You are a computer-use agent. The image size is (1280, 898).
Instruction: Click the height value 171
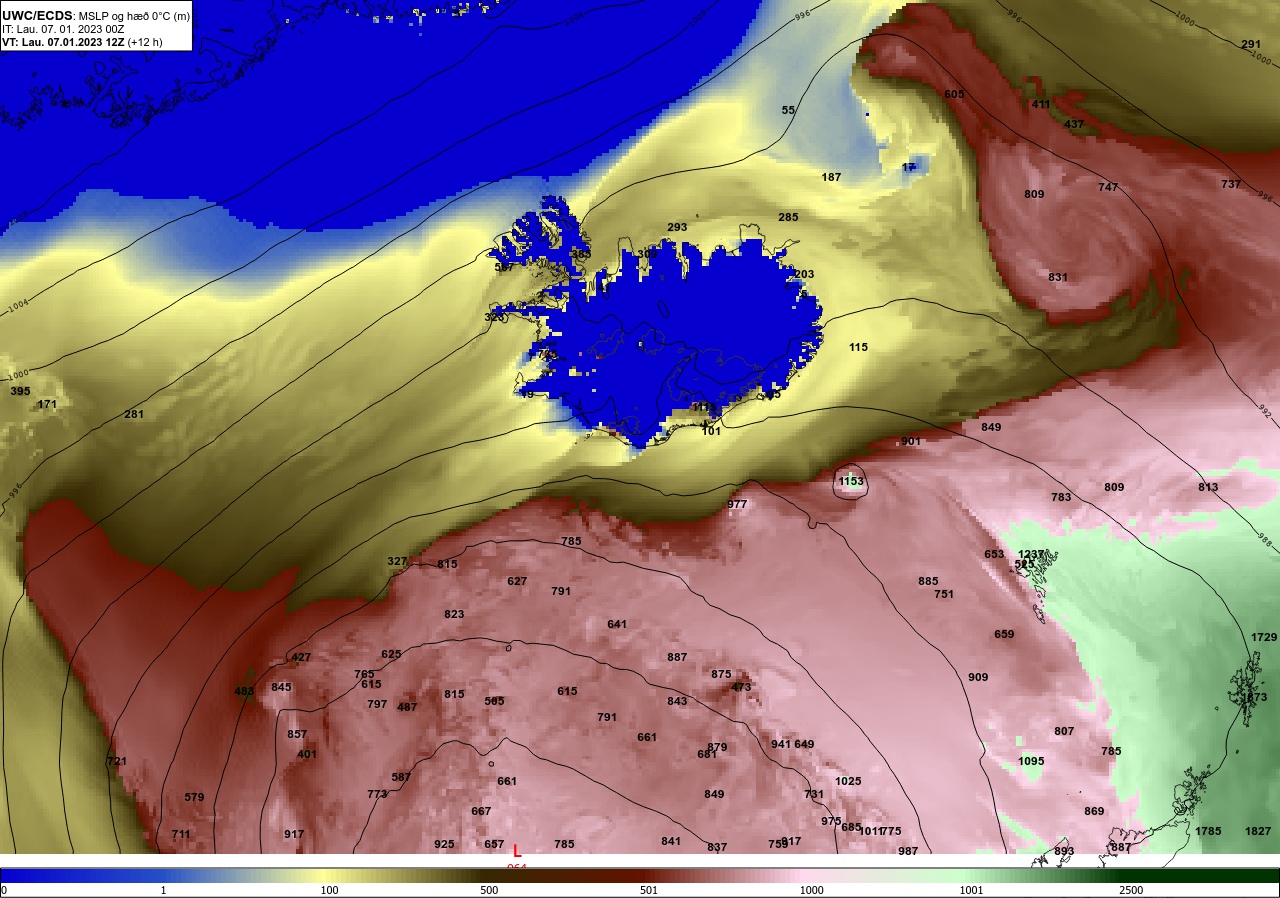[x=47, y=404]
